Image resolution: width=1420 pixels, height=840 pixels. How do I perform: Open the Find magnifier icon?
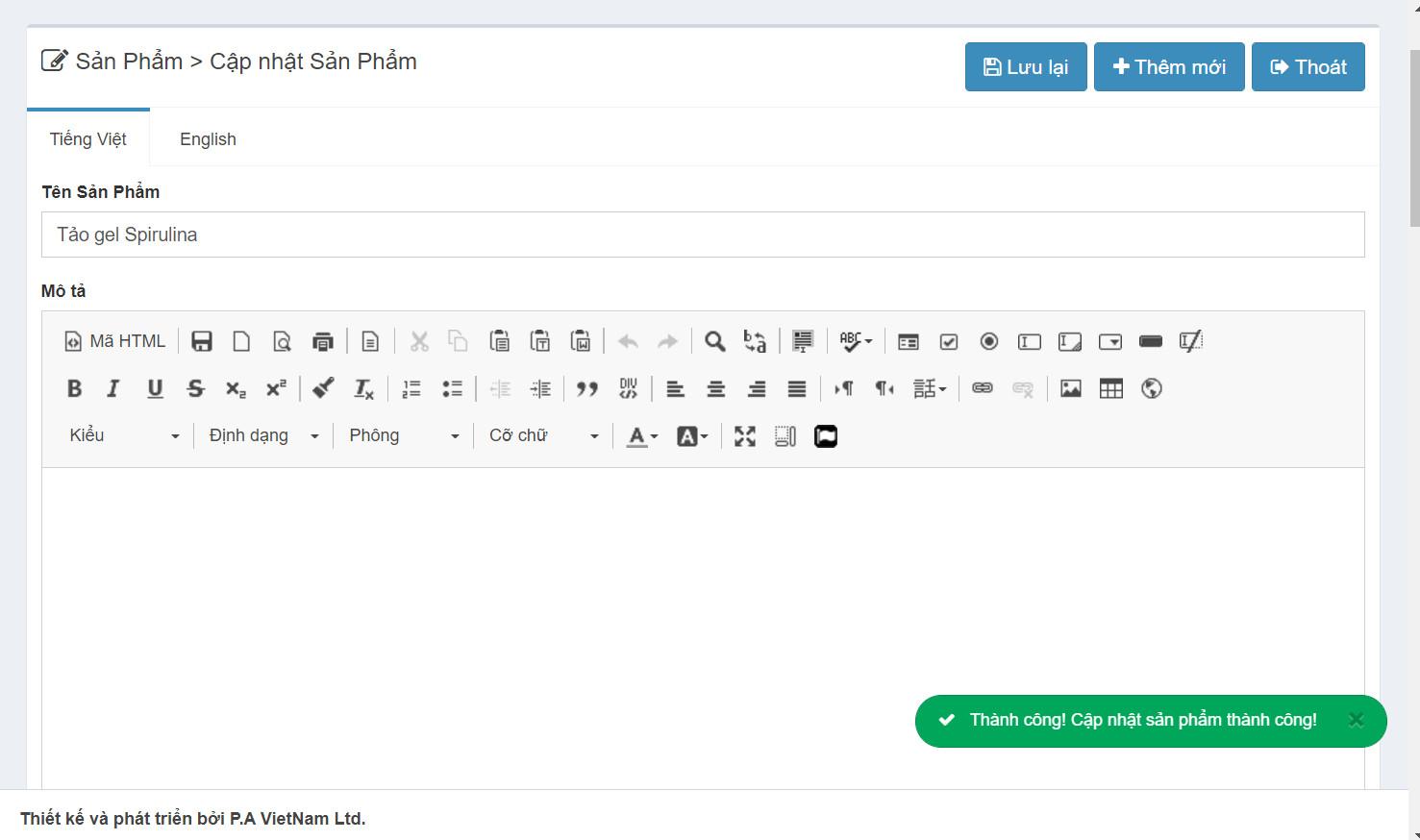pos(714,341)
